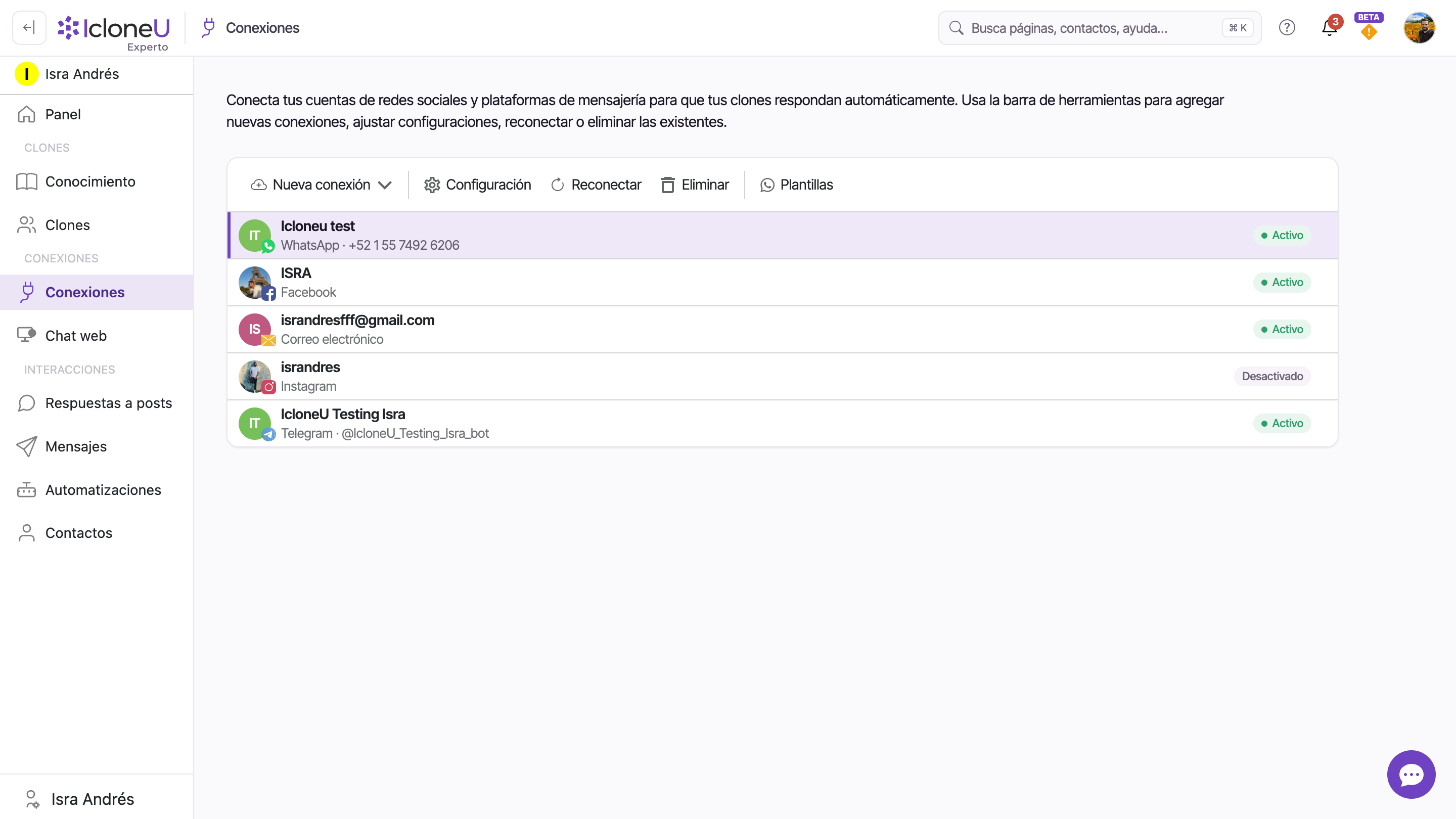The height and width of the screenshot is (819, 1456).
Task: Click Activo badge on Telegram row
Action: pos(1282,423)
